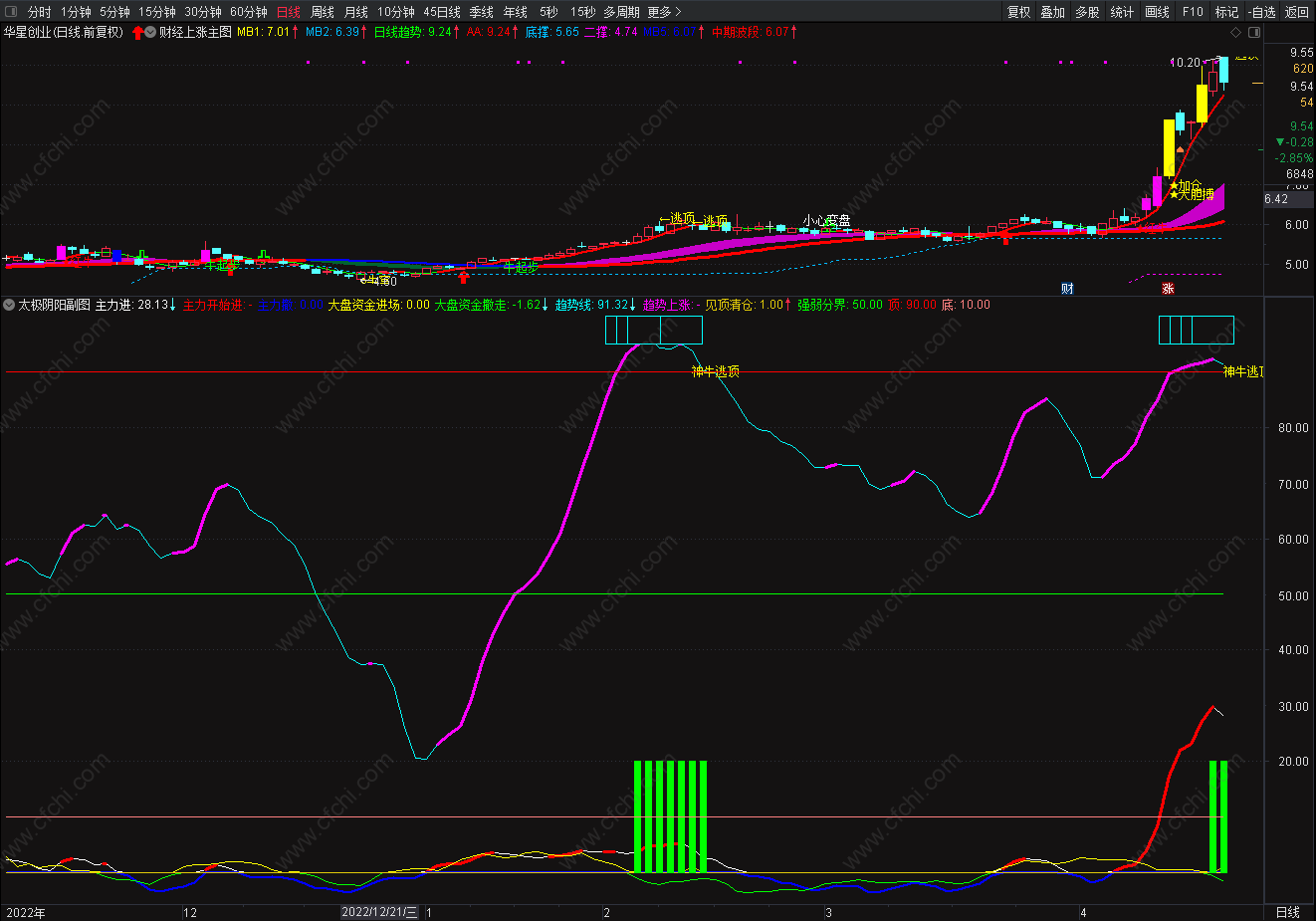Click the first 神牛逃顶 signal label

click(716, 371)
